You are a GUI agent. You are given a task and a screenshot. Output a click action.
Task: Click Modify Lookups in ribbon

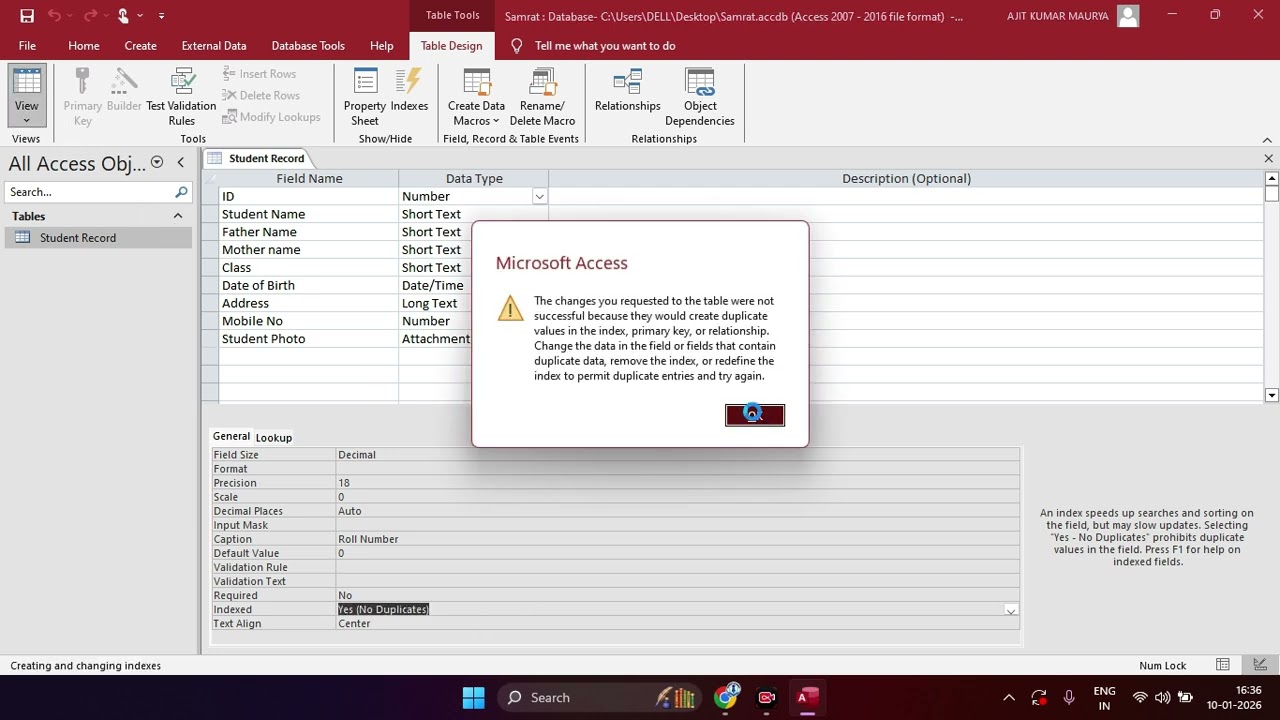271,117
